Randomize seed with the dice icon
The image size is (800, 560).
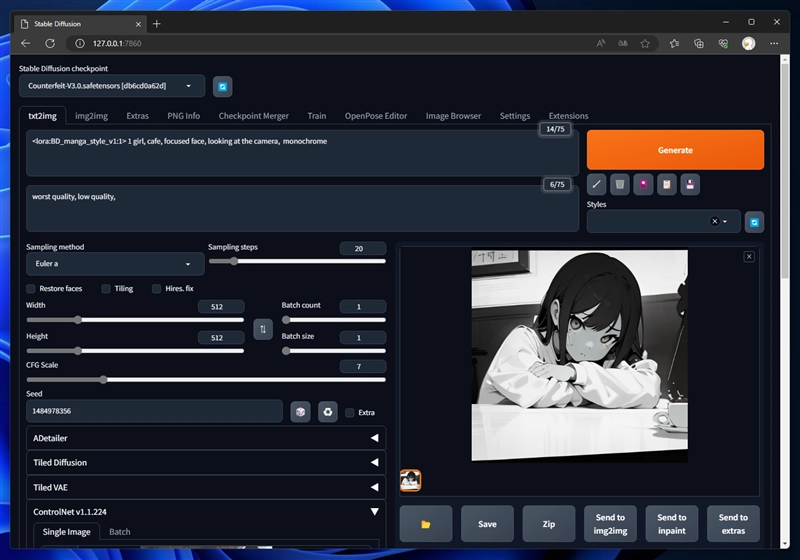301,412
